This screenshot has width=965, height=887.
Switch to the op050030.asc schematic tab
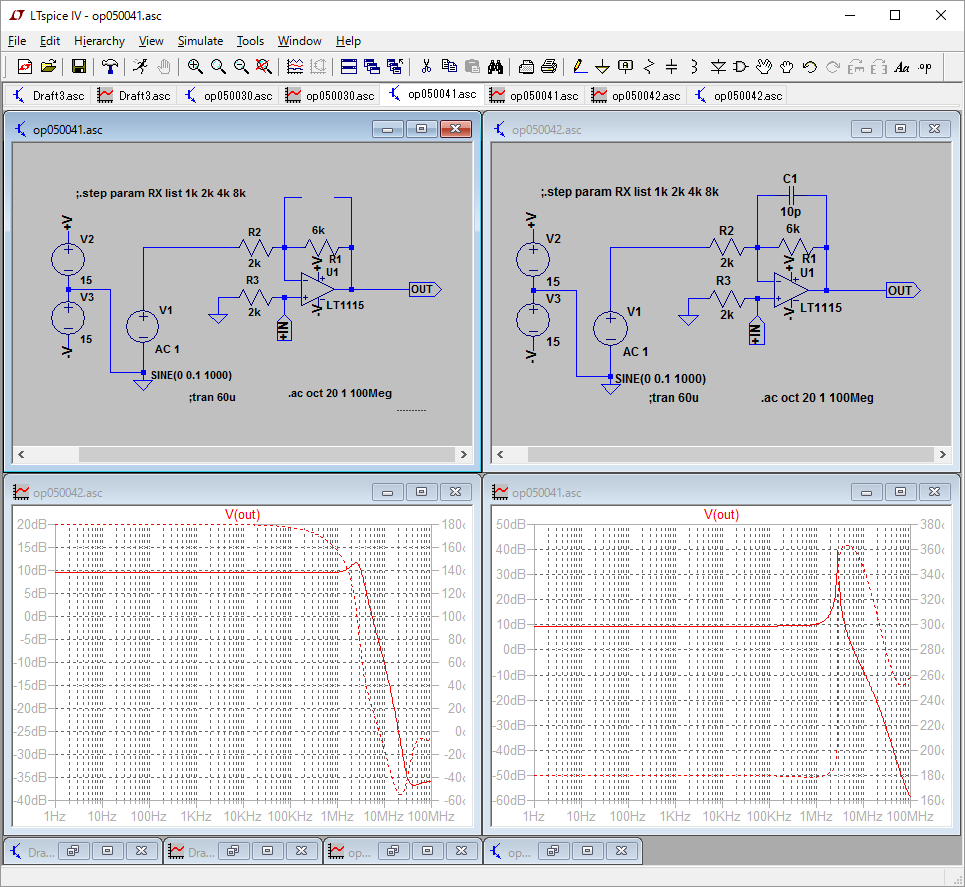click(228, 95)
